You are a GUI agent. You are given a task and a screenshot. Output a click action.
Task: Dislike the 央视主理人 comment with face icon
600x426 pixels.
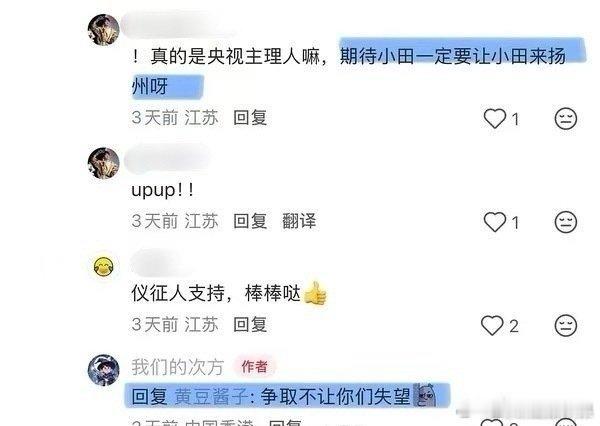point(566,118)
